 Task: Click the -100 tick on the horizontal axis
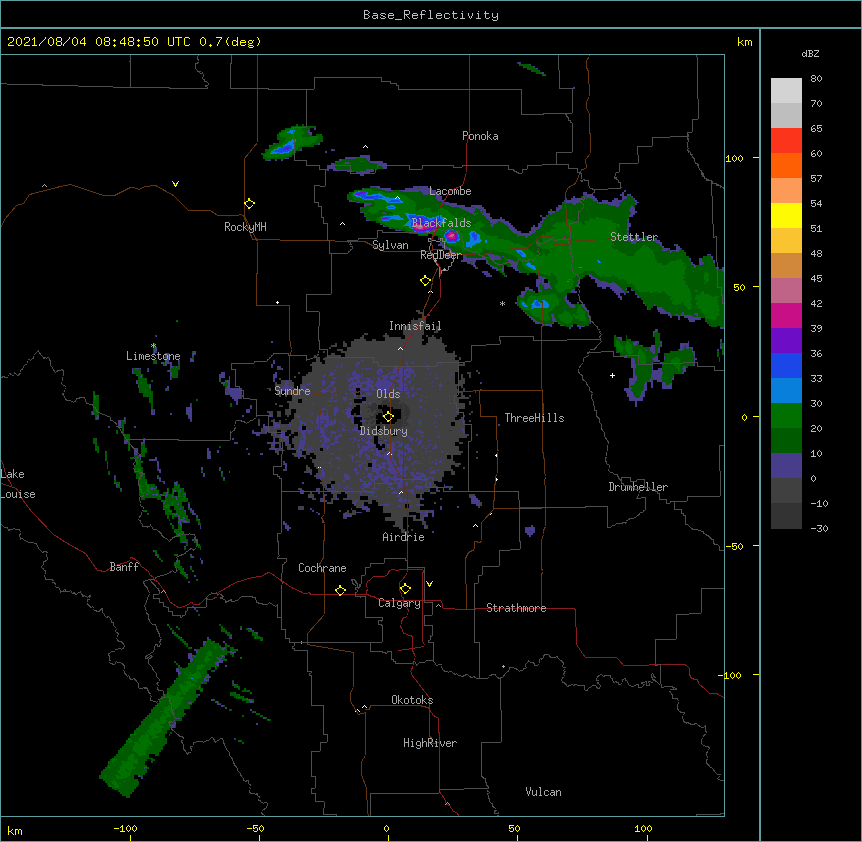tap(125, 829)
